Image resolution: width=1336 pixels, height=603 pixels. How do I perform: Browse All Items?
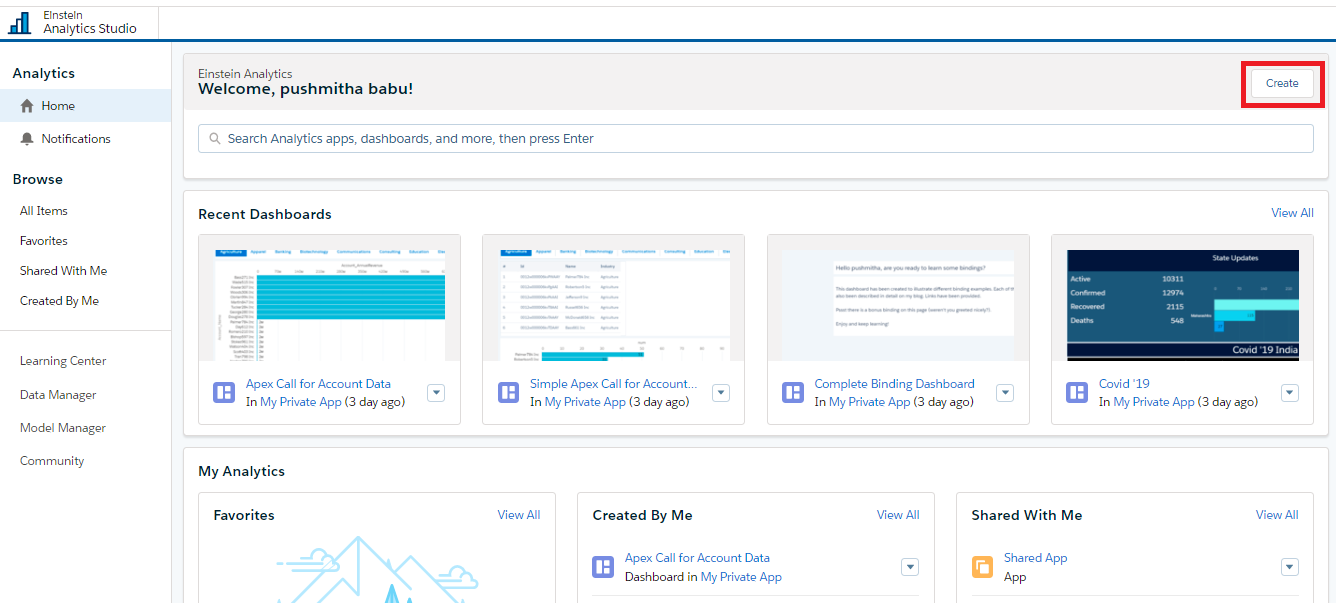[44, 211]
